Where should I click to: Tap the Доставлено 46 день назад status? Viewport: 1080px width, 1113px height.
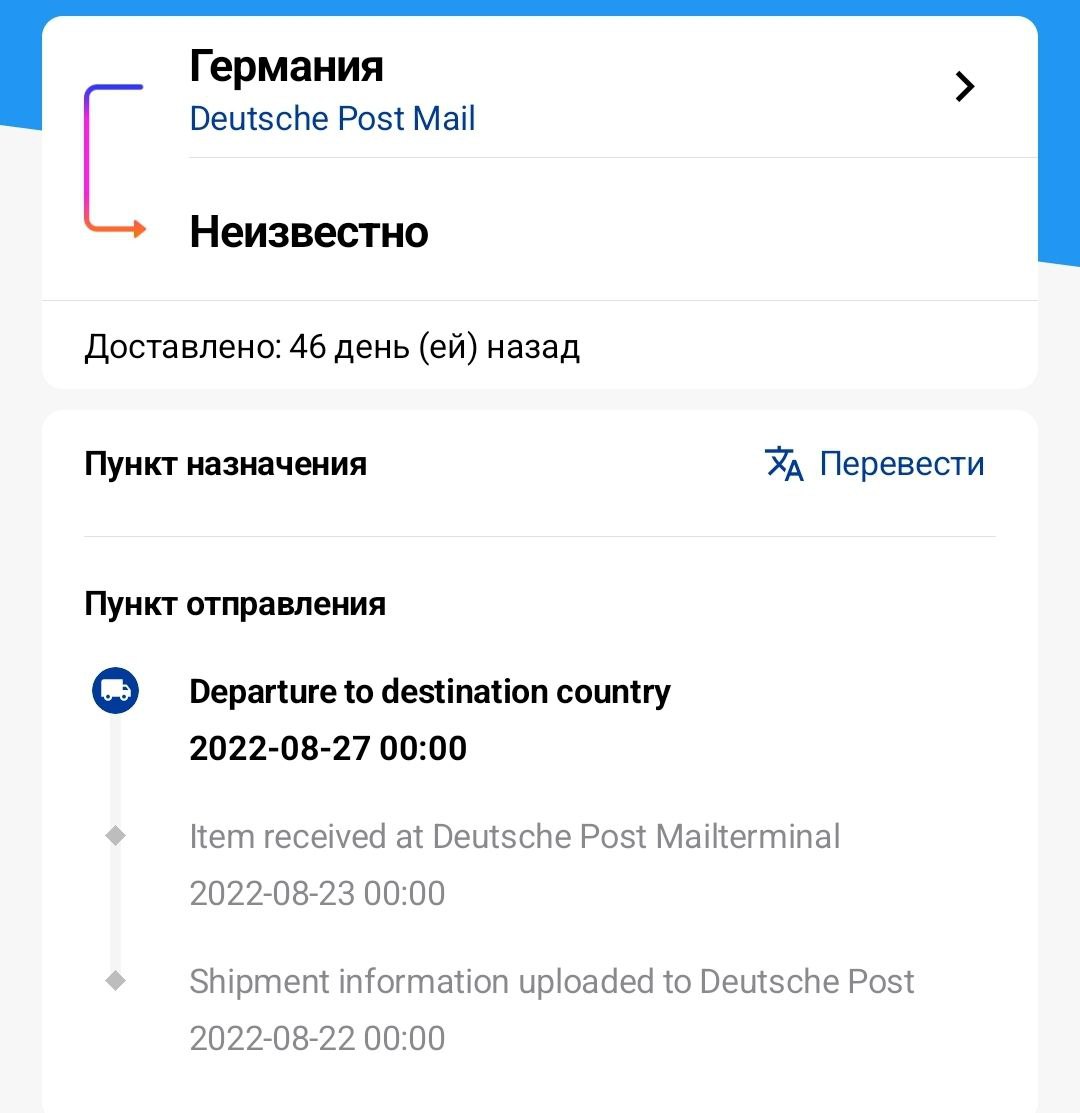332,347
